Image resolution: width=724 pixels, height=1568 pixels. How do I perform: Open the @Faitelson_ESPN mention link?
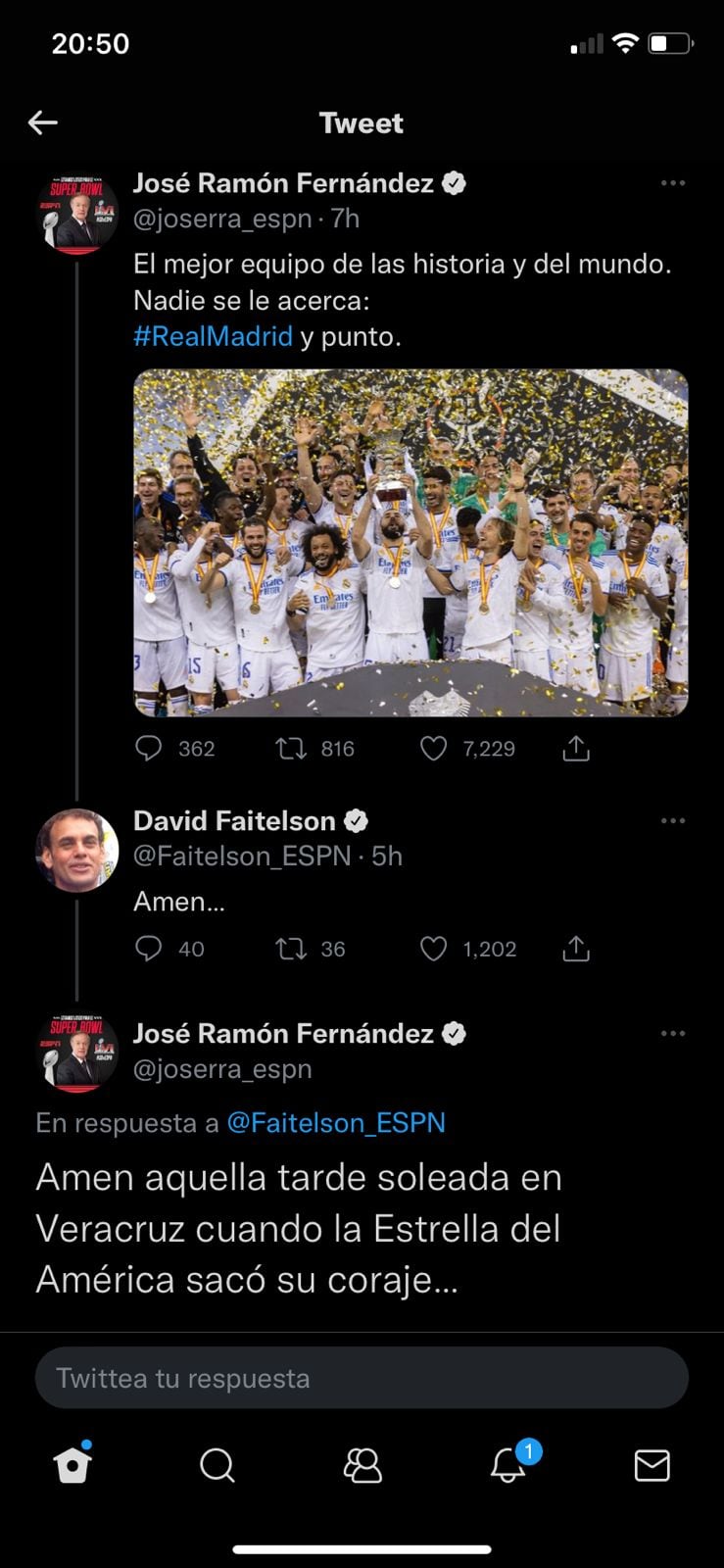point(336,1122)
